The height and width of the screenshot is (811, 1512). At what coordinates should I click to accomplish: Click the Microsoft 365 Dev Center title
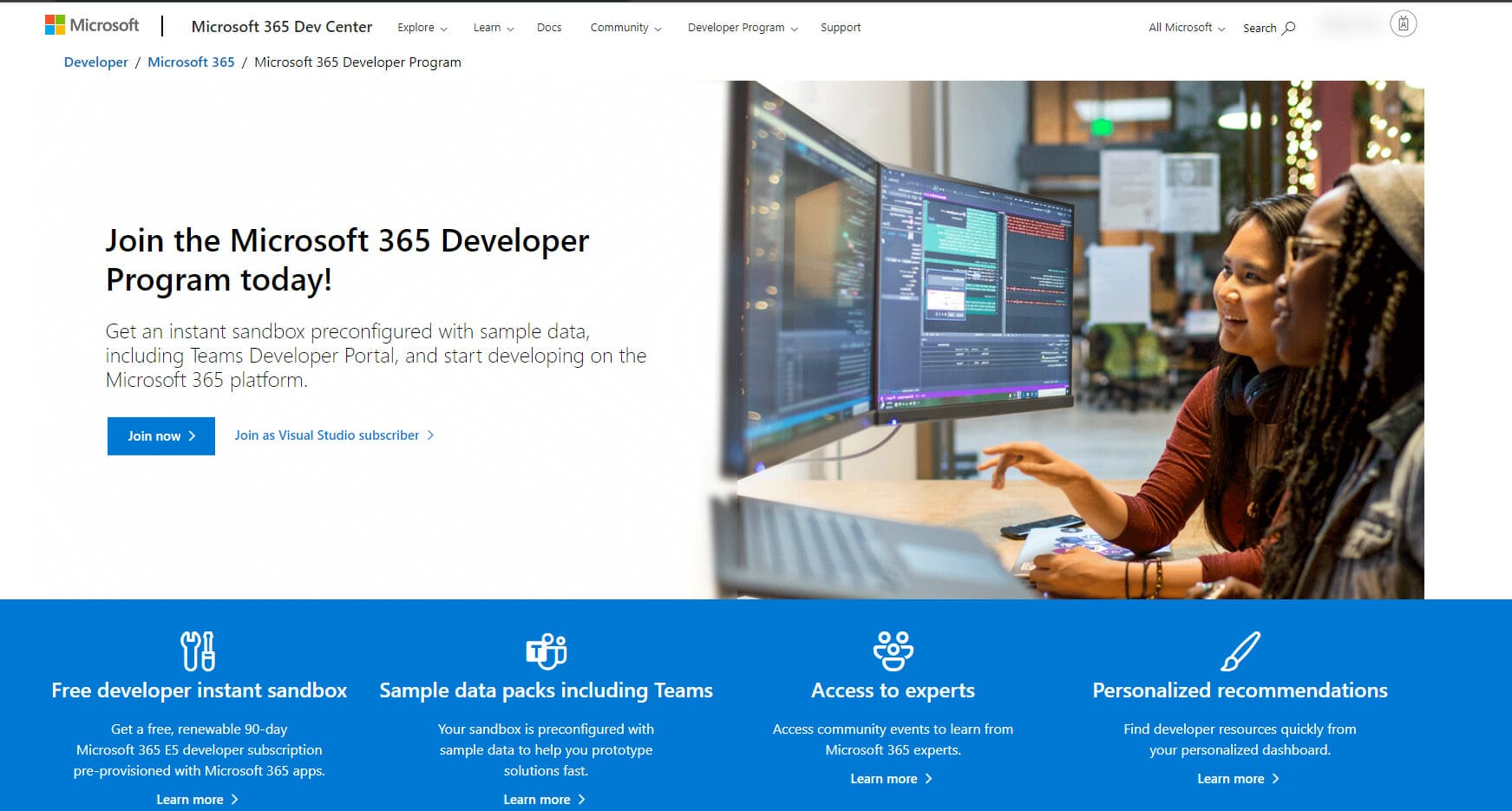click(282, 27)
